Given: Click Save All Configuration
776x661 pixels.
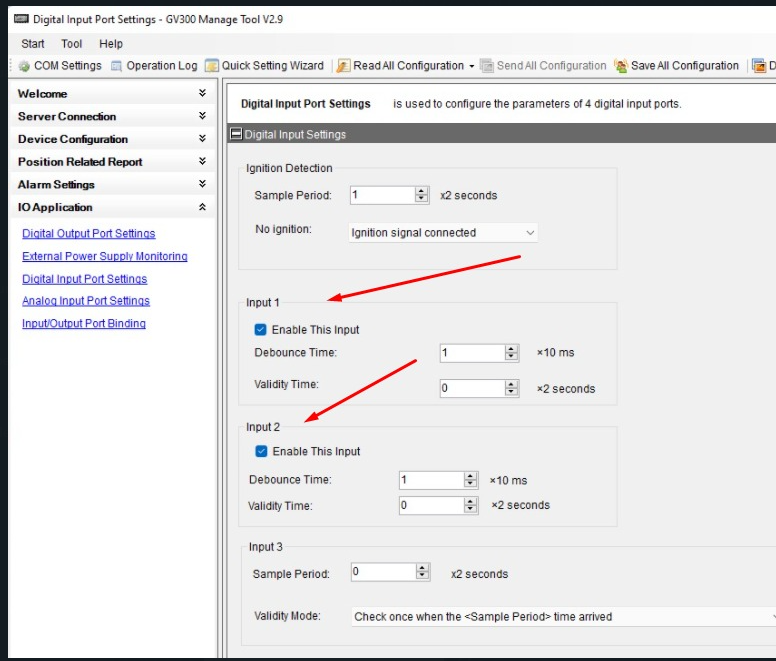Looking at the screenshot, I should 677,66.
